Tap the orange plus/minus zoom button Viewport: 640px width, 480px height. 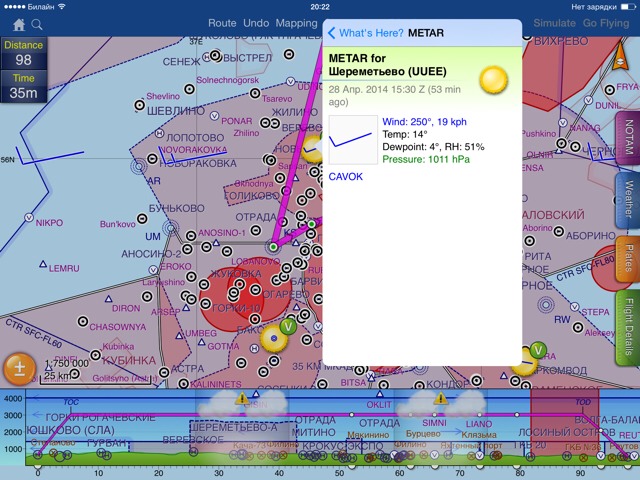click(19, 369)
